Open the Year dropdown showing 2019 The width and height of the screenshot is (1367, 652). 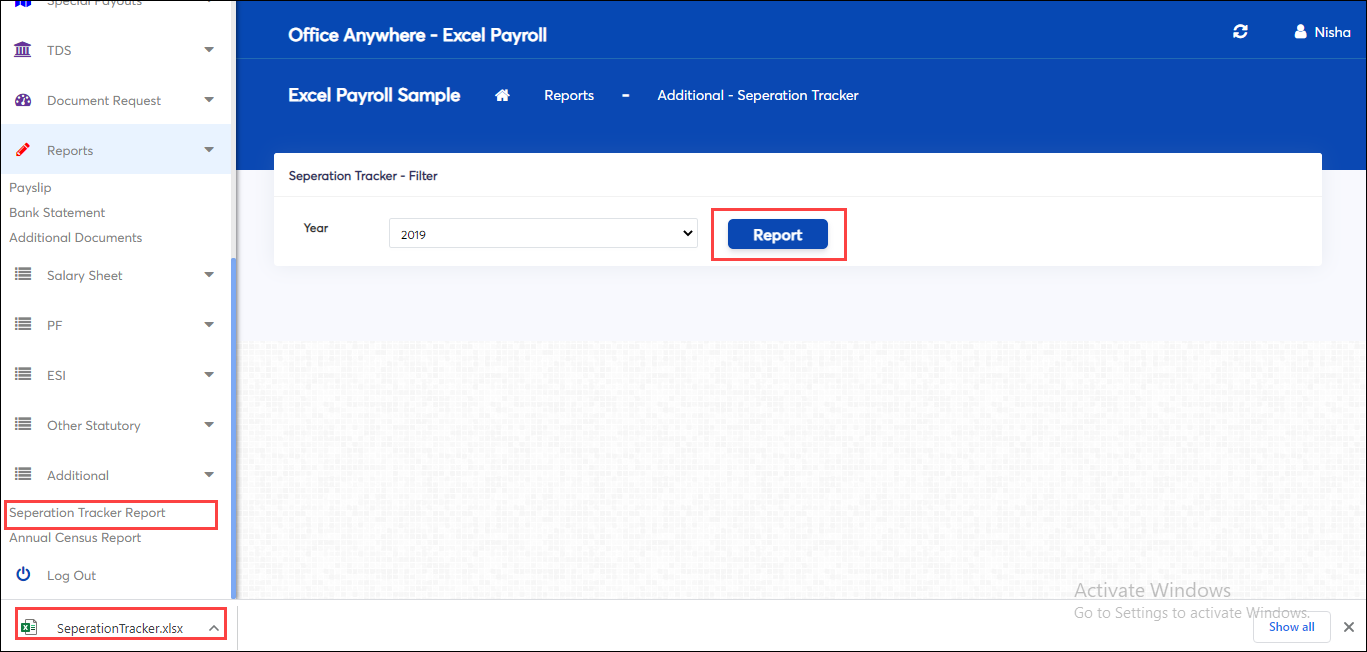click(543, 233)
